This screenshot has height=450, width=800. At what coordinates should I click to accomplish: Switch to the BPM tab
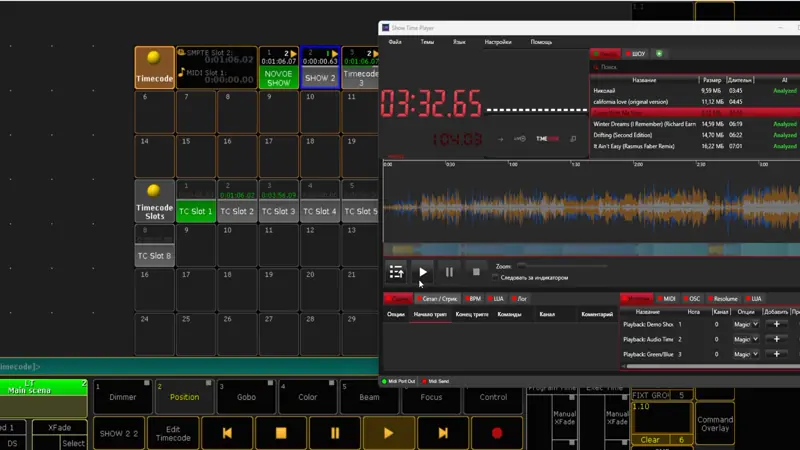[x=472, y=298]
